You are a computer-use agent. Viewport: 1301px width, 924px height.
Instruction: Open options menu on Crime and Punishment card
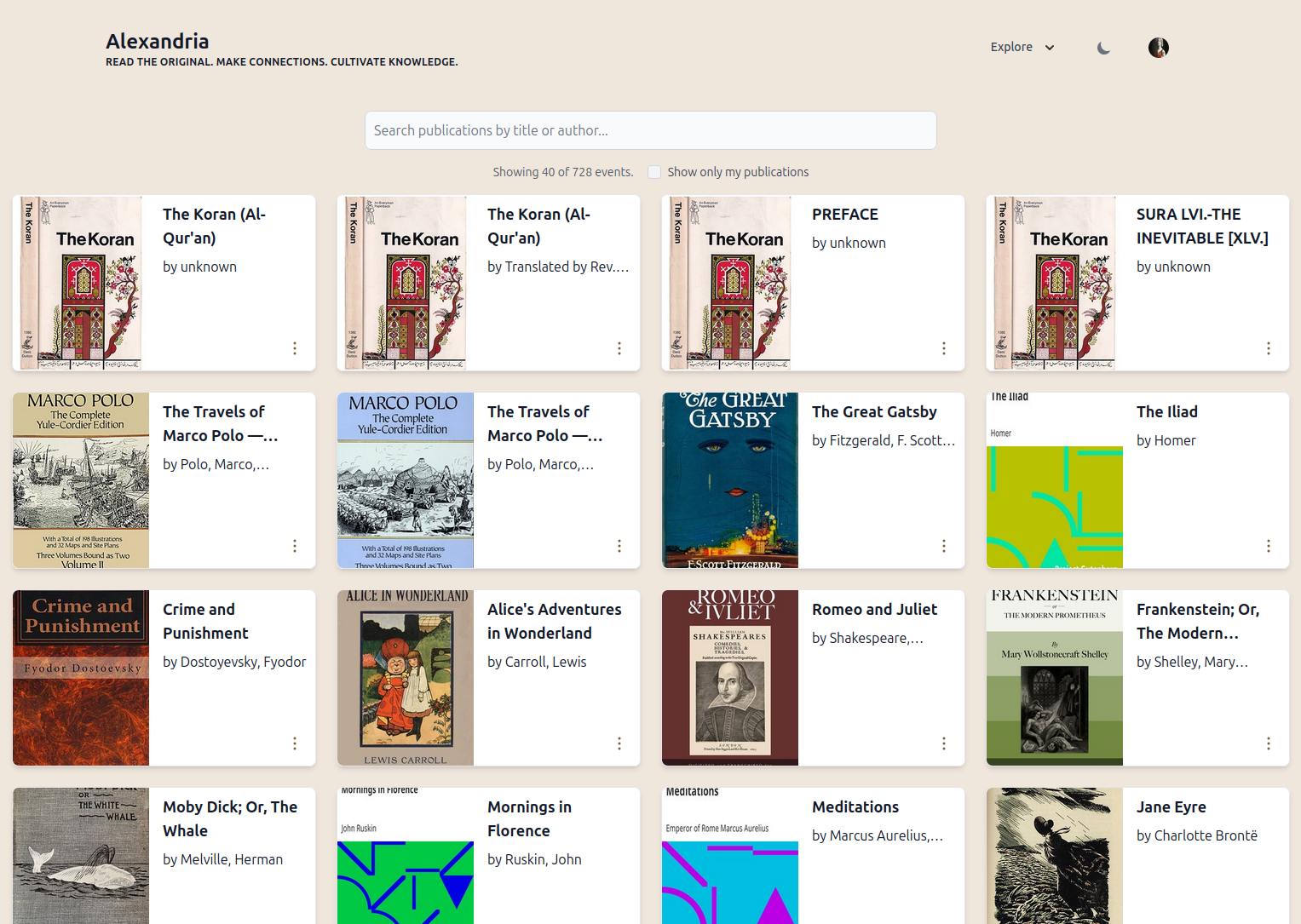pos(295,743)
